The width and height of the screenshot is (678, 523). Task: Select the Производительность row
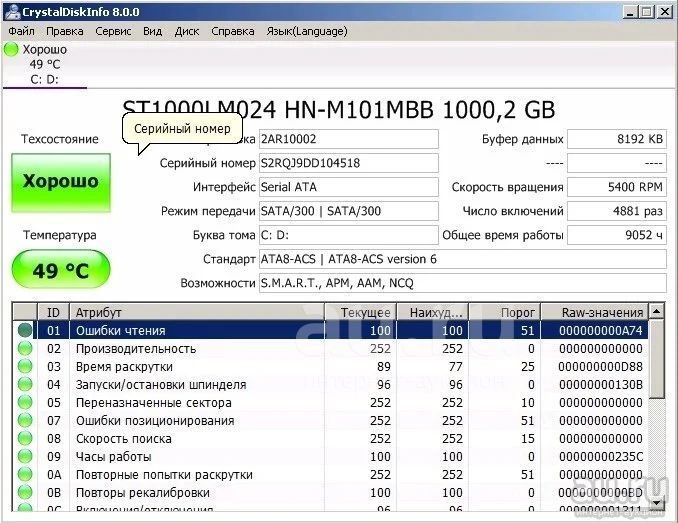point(331,348)
